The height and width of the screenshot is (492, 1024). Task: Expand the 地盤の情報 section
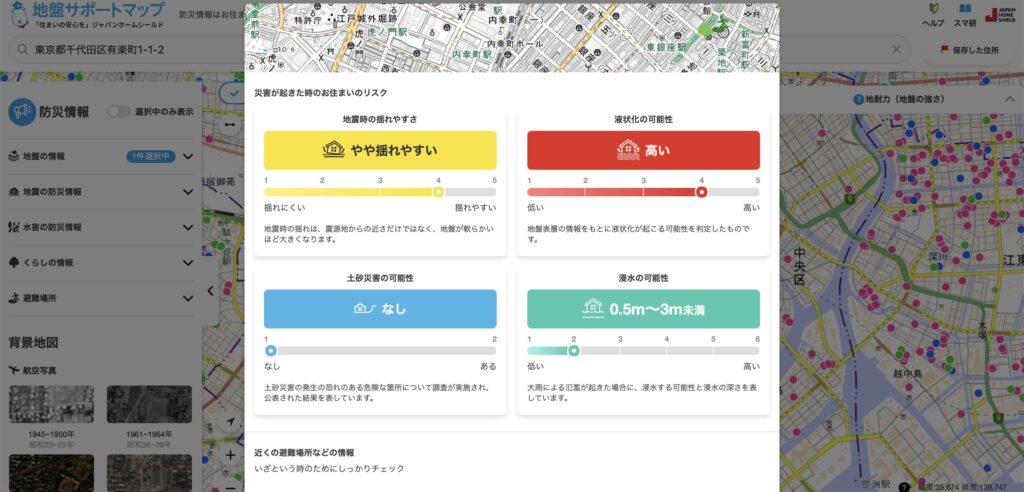coord(188,157)
